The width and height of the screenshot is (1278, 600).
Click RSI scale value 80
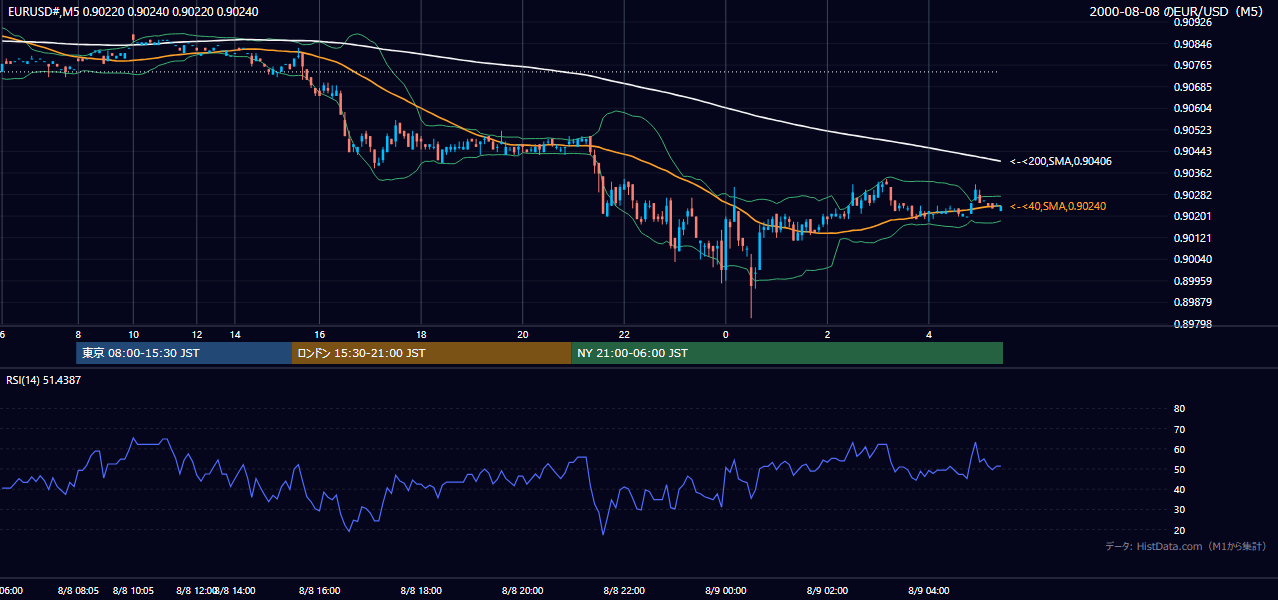coord(1179,409)
